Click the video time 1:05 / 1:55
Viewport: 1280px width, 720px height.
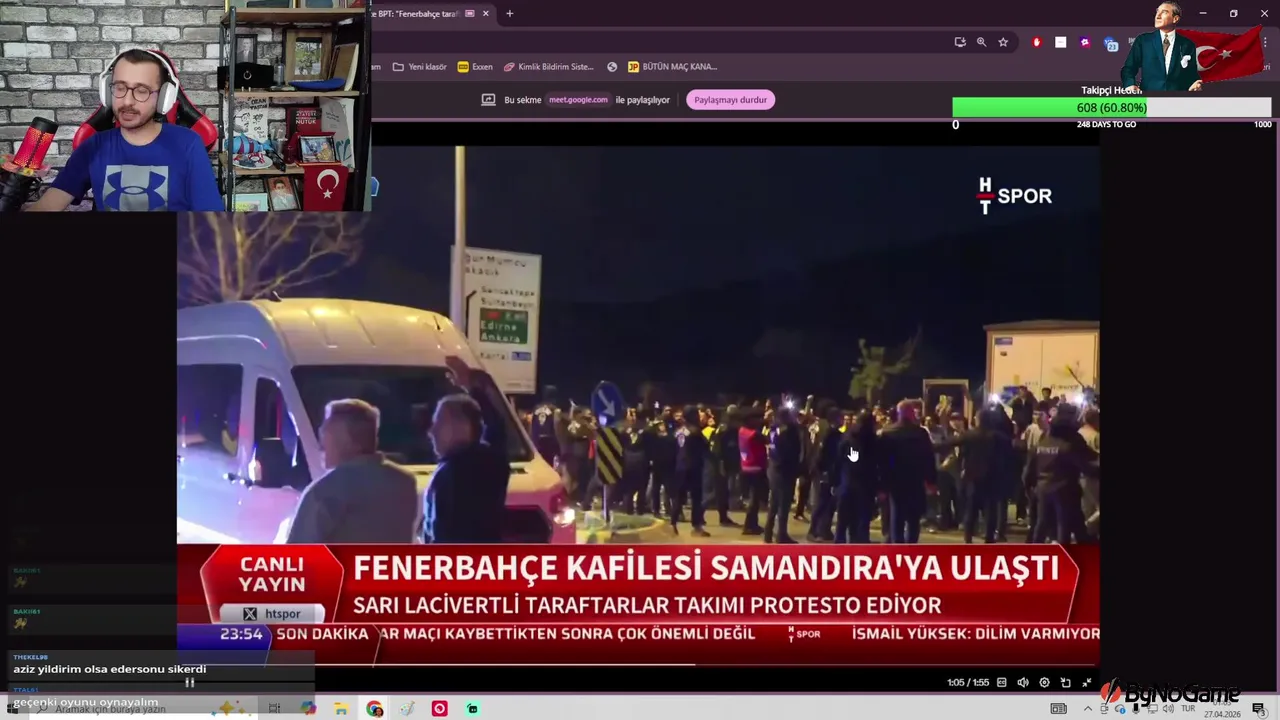tap(968, 683)
